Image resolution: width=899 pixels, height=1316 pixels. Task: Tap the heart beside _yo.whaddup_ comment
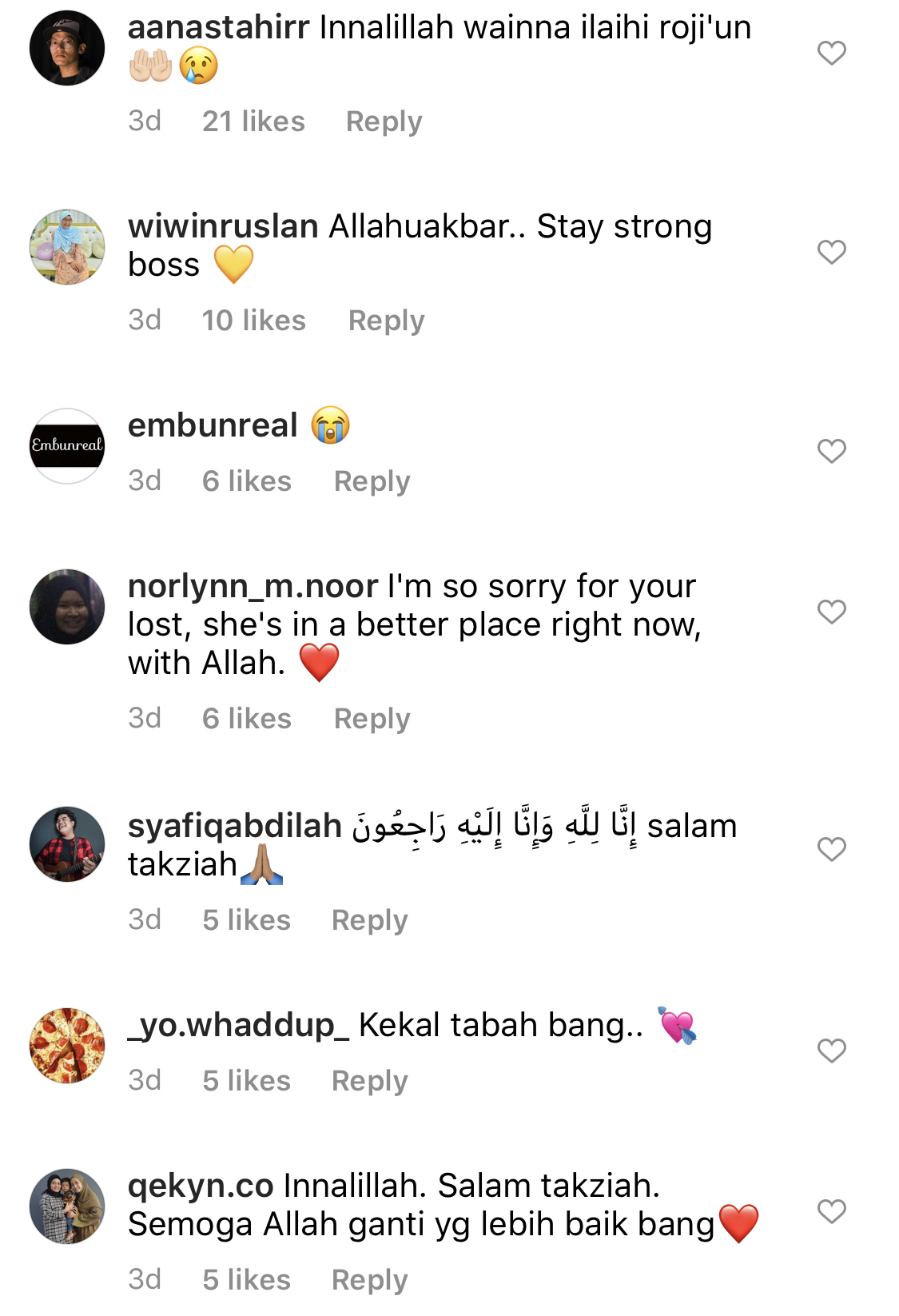(x=831, y=1051)
